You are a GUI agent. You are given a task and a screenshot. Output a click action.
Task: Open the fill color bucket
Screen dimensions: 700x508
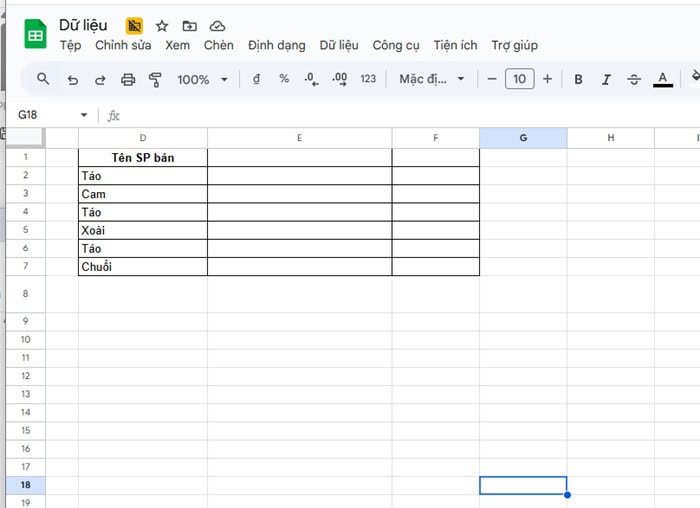coord(695,77)
